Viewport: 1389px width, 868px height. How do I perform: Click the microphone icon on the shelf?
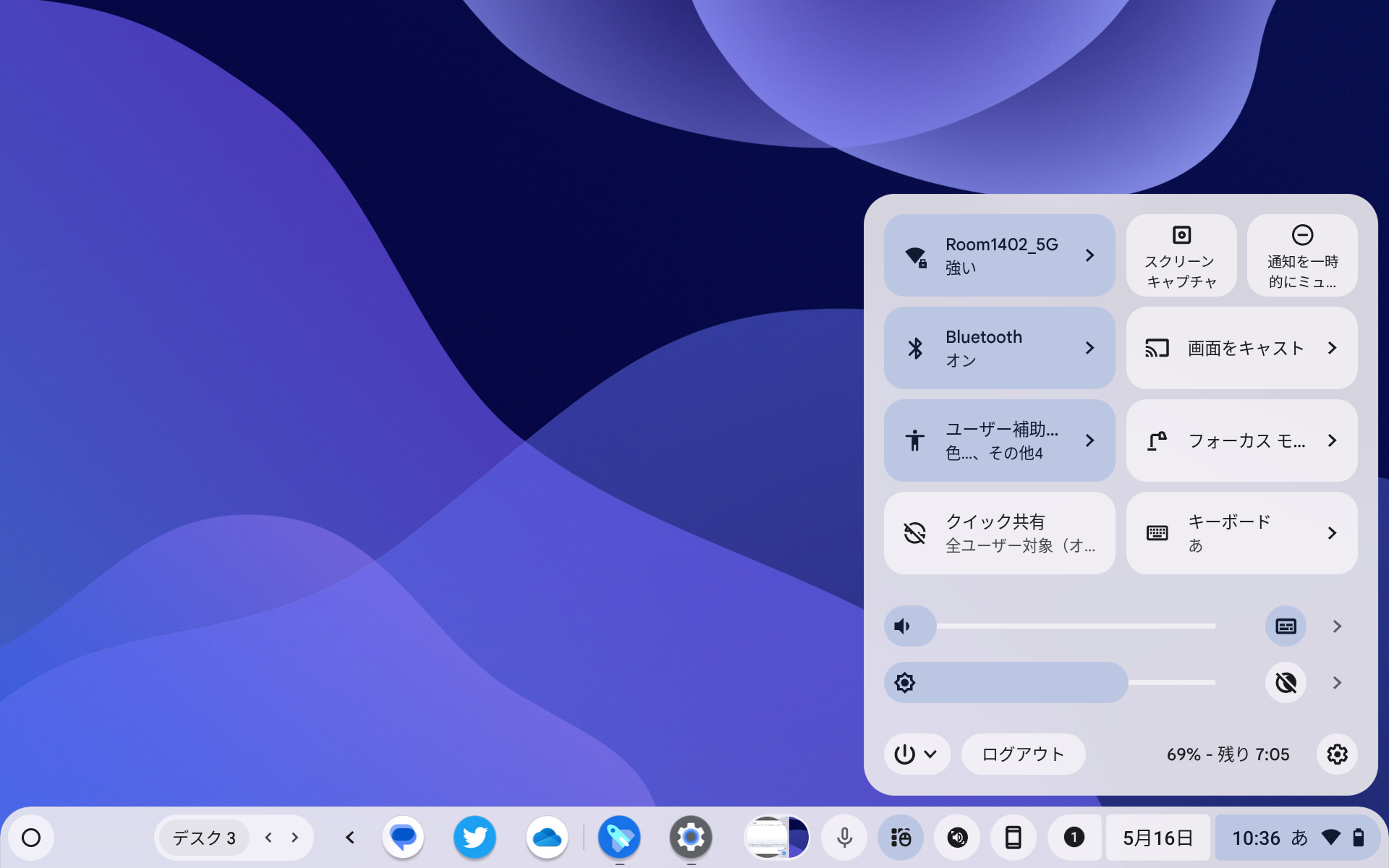click(844, 837)
